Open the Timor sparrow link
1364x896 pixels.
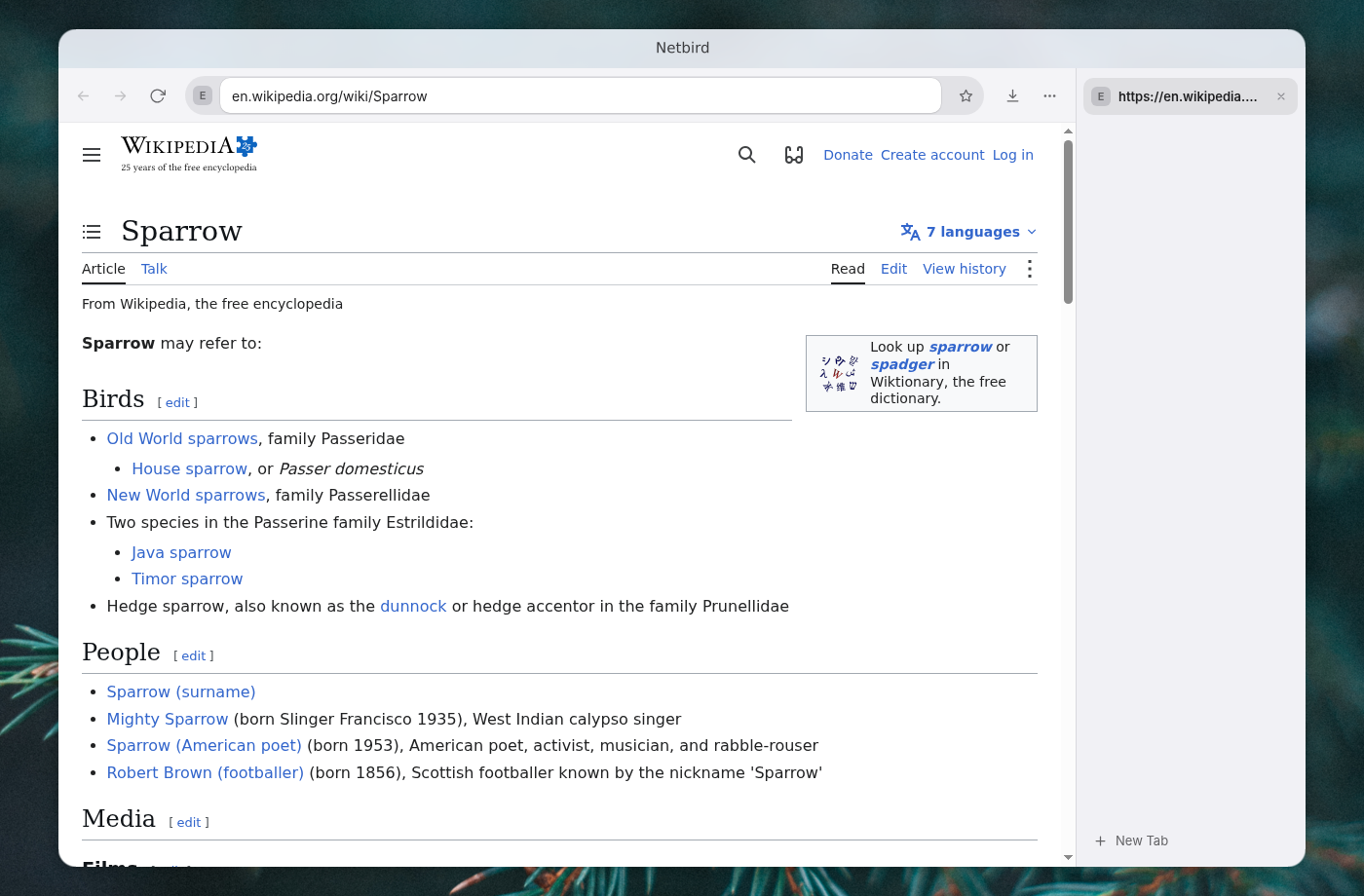(x=187, y=579)
